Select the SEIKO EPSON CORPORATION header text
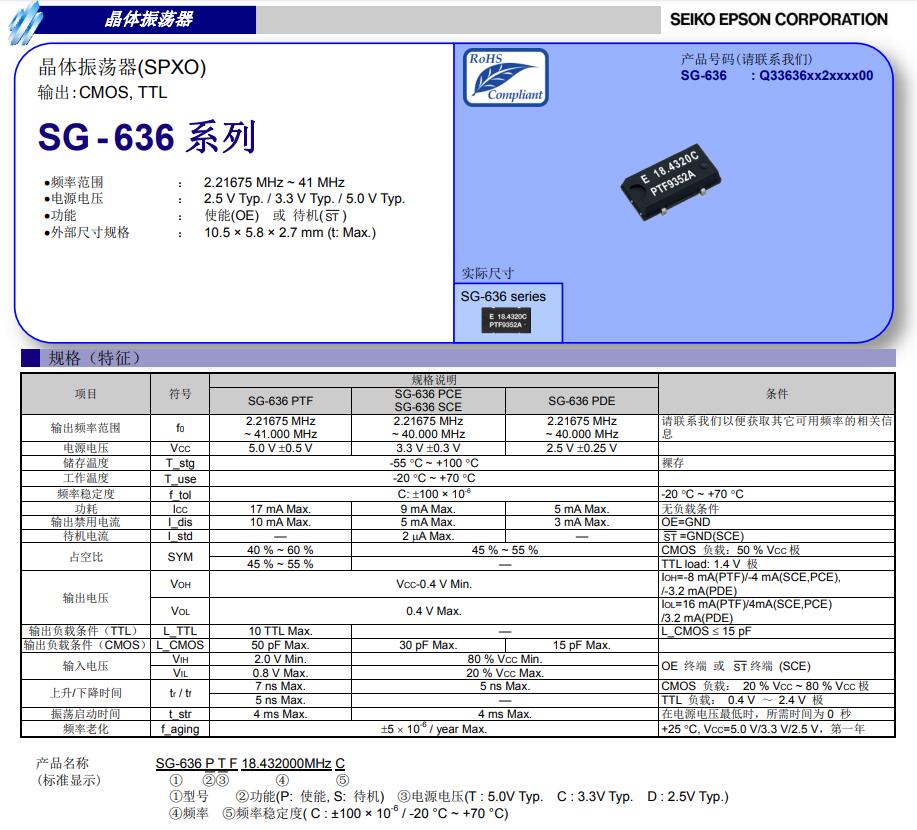 (x=778, y=19)
